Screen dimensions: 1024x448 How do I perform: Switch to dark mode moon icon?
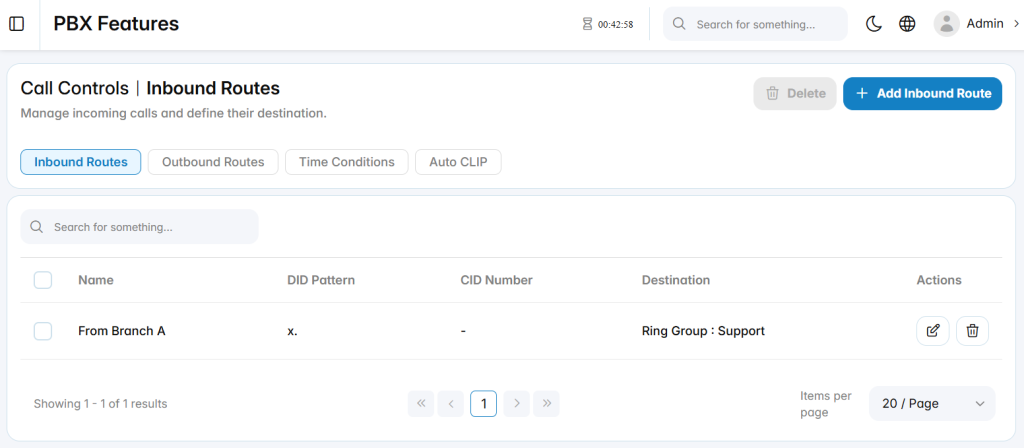click(x=874, y=24)
